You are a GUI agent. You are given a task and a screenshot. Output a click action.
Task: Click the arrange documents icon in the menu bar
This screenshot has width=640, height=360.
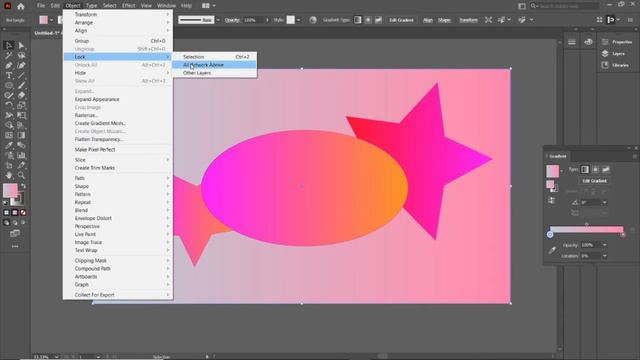(x=206, y=6)
